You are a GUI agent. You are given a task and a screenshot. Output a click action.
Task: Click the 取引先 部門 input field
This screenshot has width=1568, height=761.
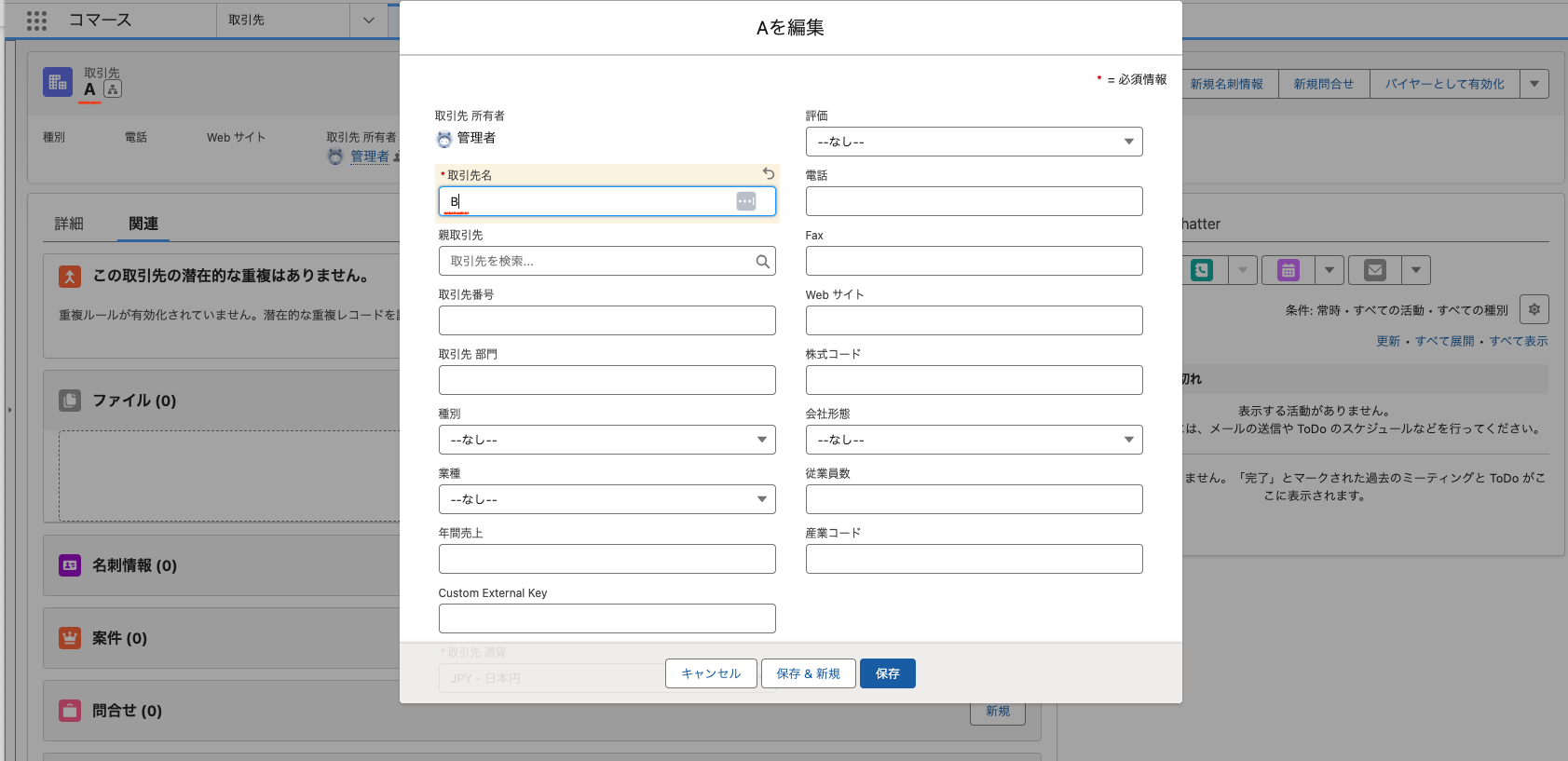pyautogui.click(x=607, y=380)
